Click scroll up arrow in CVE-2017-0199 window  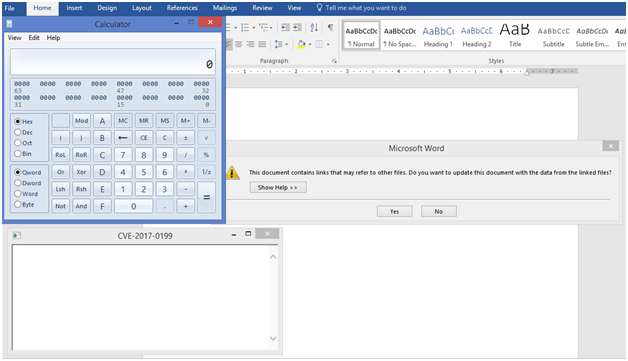(x=273, y=257)
